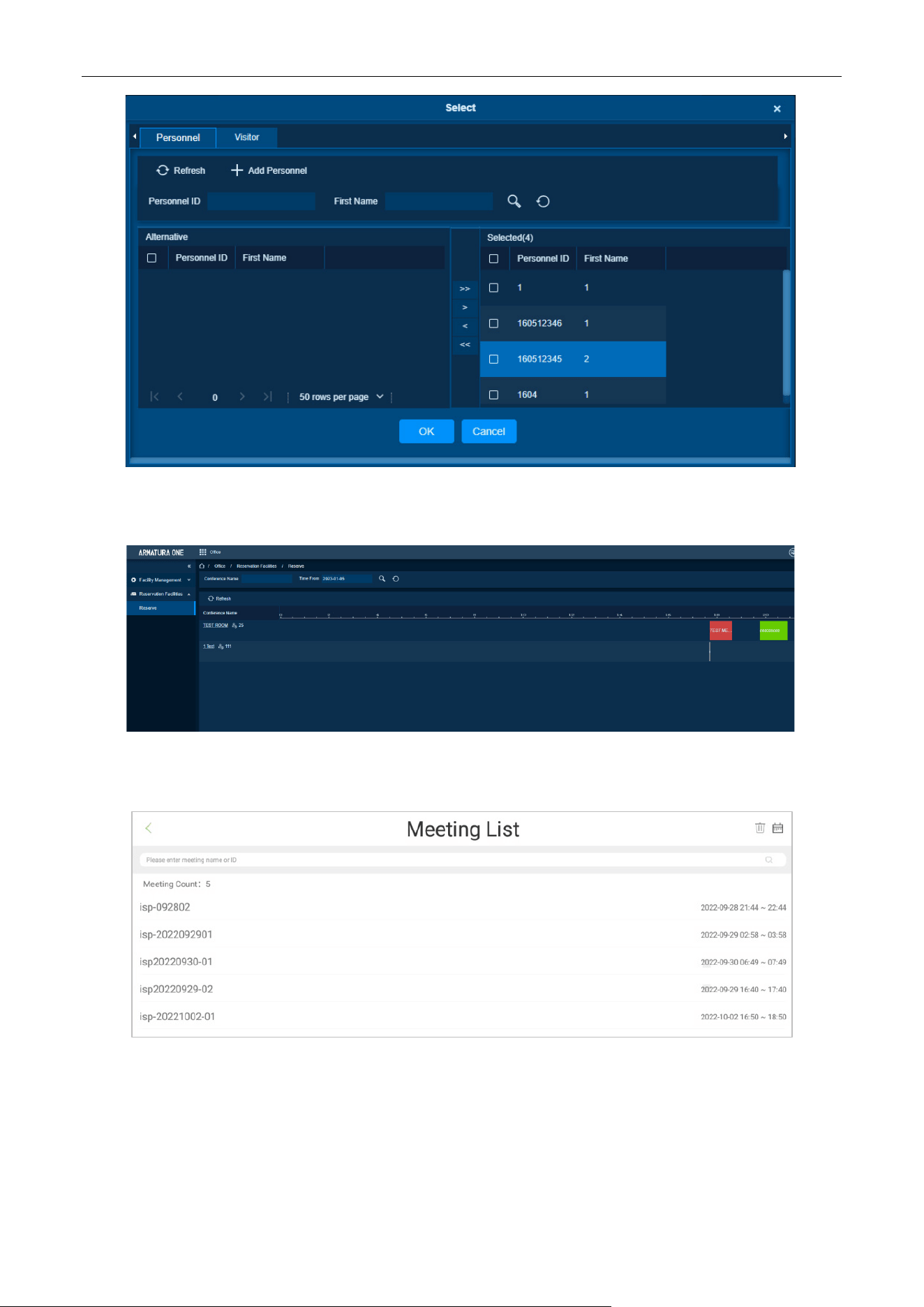The height and width of the screenshot is (1307, 924).
Task: Go back using the green arrow in Meeting List
Action: tap(148, 828)
